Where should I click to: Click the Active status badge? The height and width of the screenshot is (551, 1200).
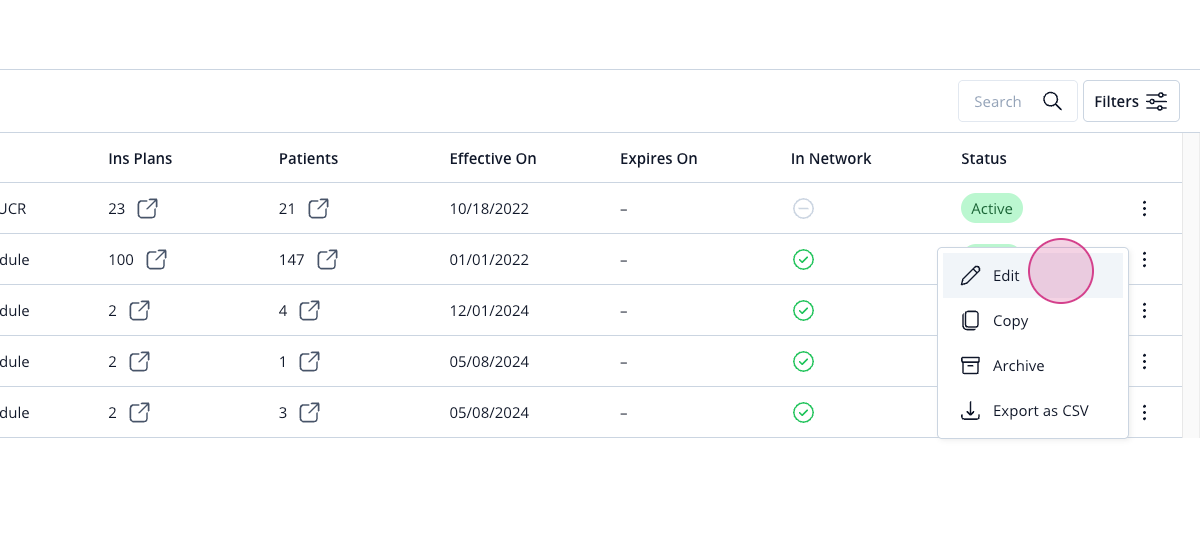pyautogui.click(x=992, y=209)
